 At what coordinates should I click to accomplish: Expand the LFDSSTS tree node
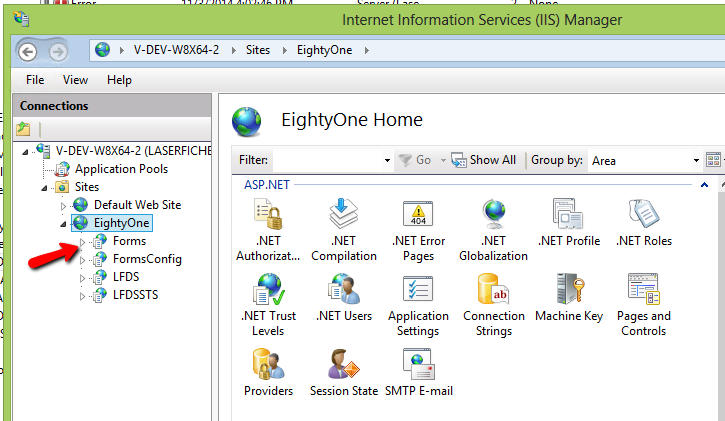(x=82, y=296)
